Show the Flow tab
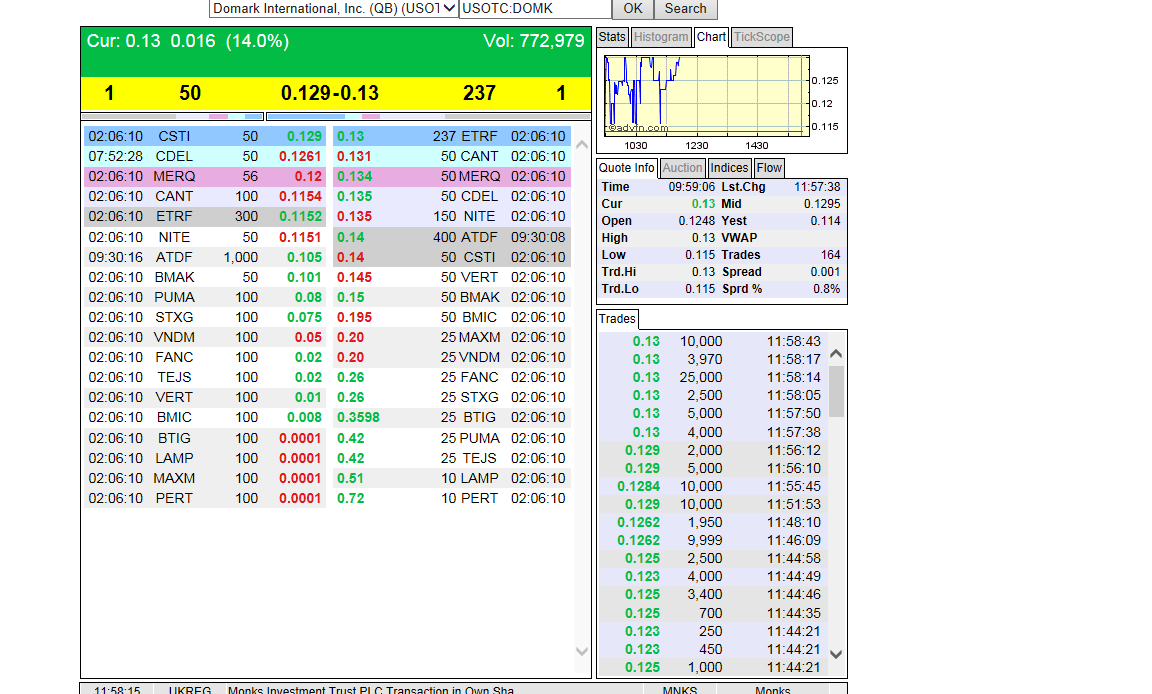Screen dimensions: 1152x694 pos(769,168)
